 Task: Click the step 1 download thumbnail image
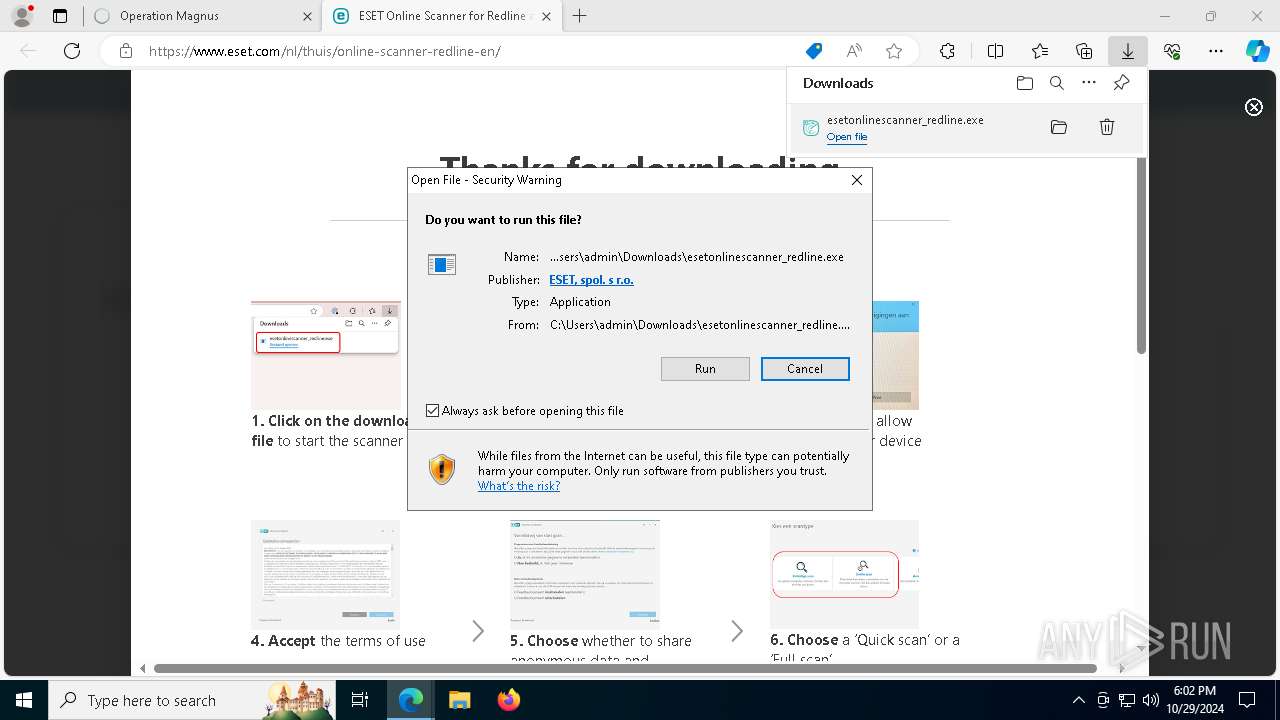(x=326, y=355)
